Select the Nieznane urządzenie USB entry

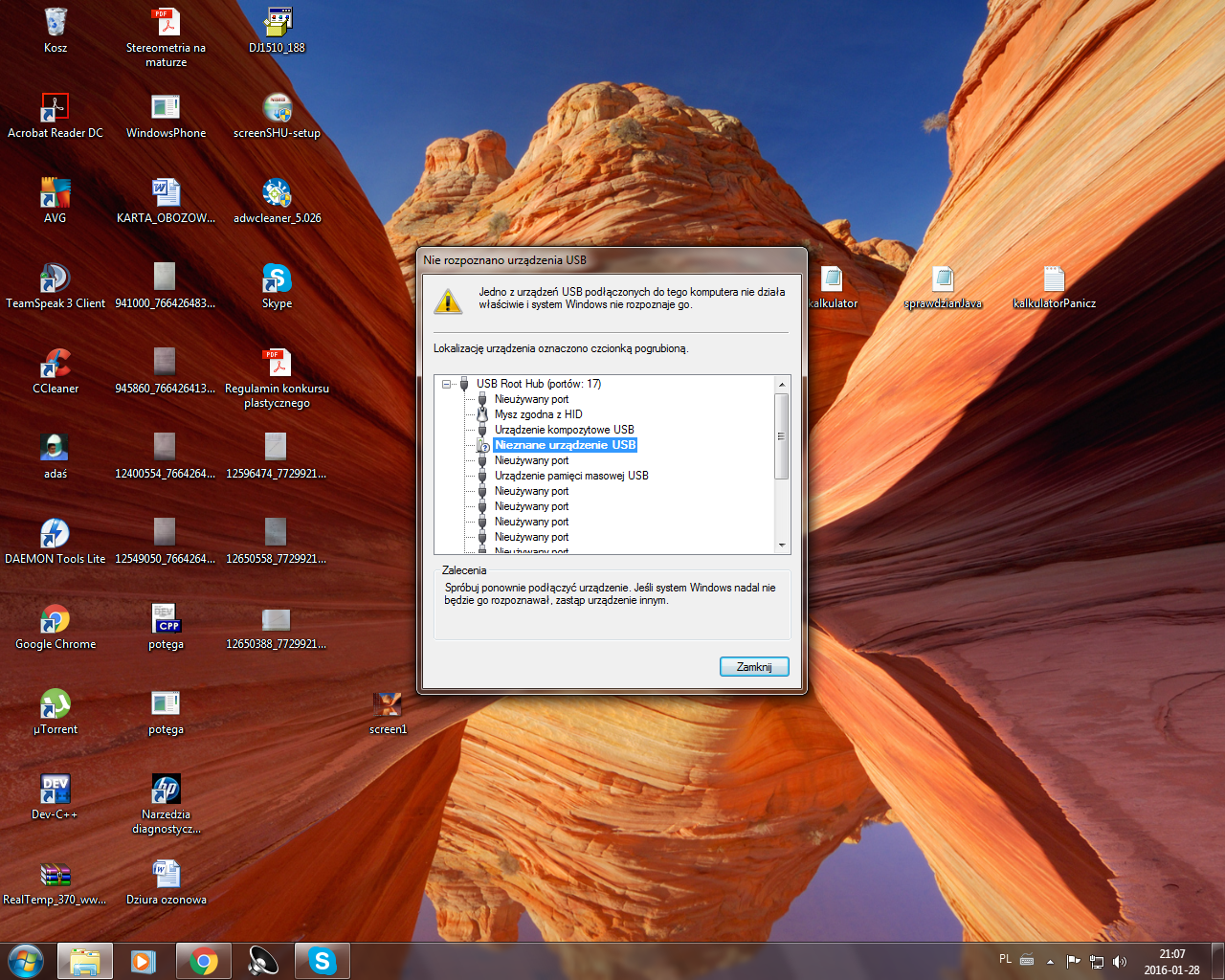[x=565, y=445]
